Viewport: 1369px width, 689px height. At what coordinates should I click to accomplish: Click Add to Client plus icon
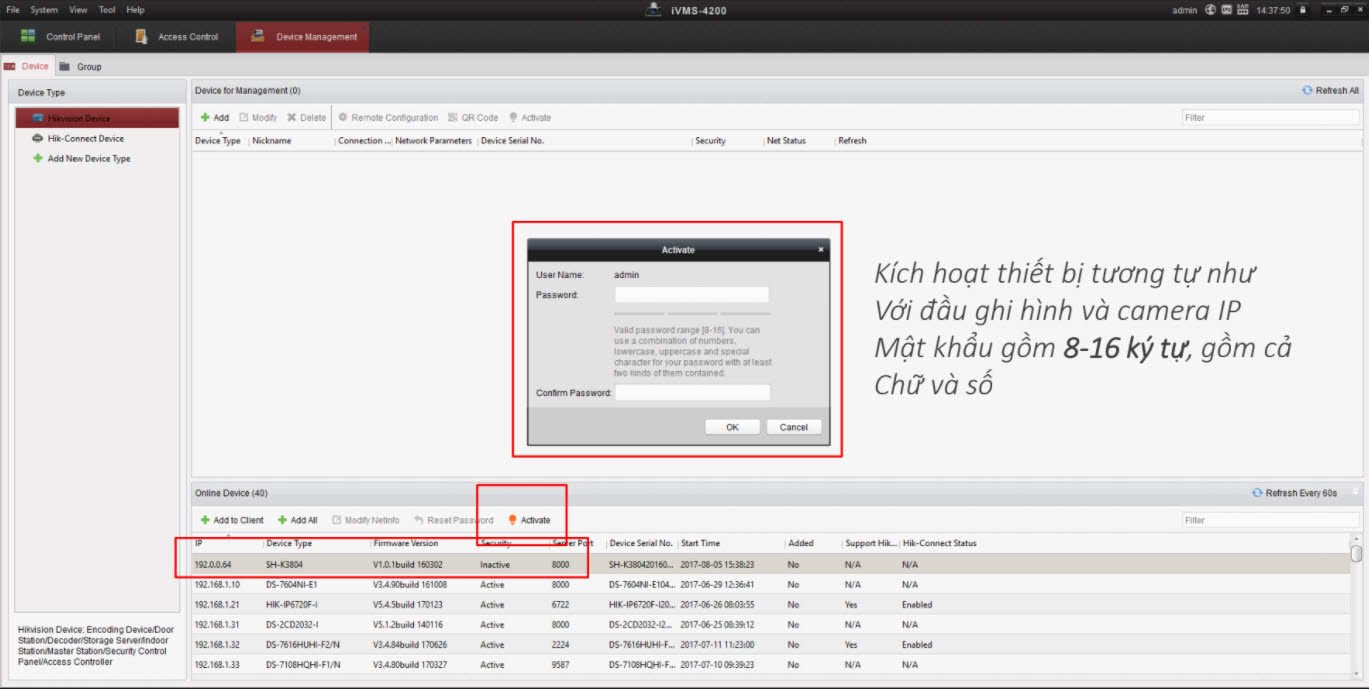click(x=205, y=520)
